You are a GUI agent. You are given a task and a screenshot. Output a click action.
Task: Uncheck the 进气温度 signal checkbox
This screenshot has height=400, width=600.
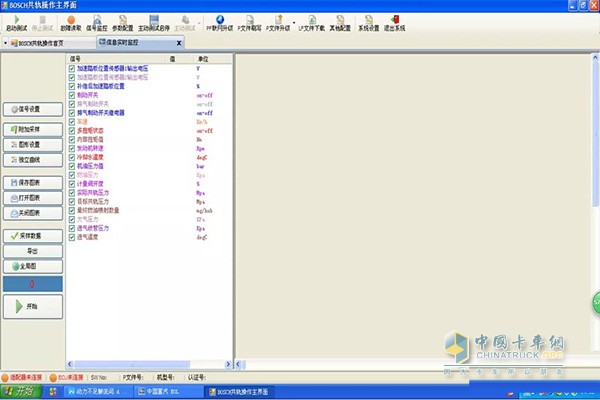point(72,237)
